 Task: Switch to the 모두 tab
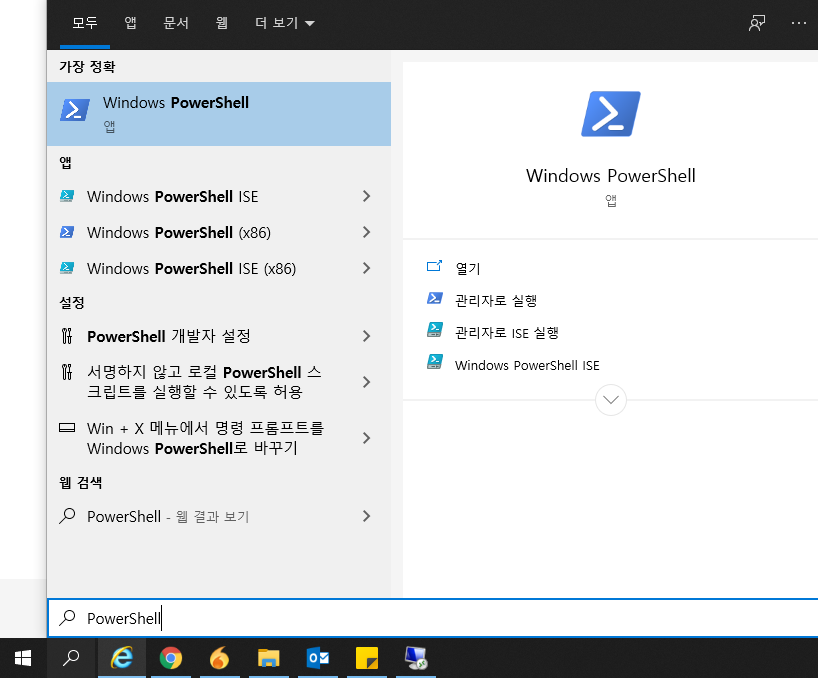(x=85, y=23)
